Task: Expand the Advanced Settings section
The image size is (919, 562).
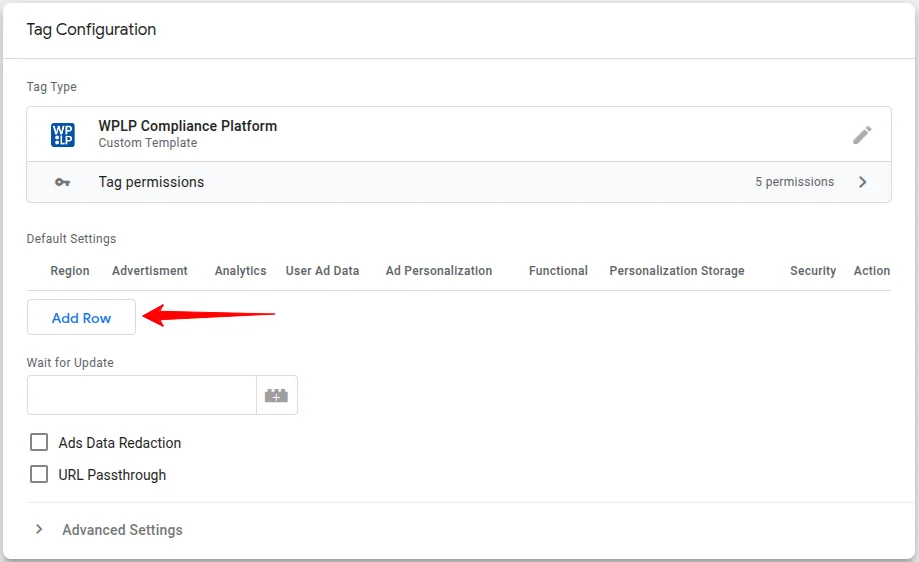Action: tap(39, 529)
